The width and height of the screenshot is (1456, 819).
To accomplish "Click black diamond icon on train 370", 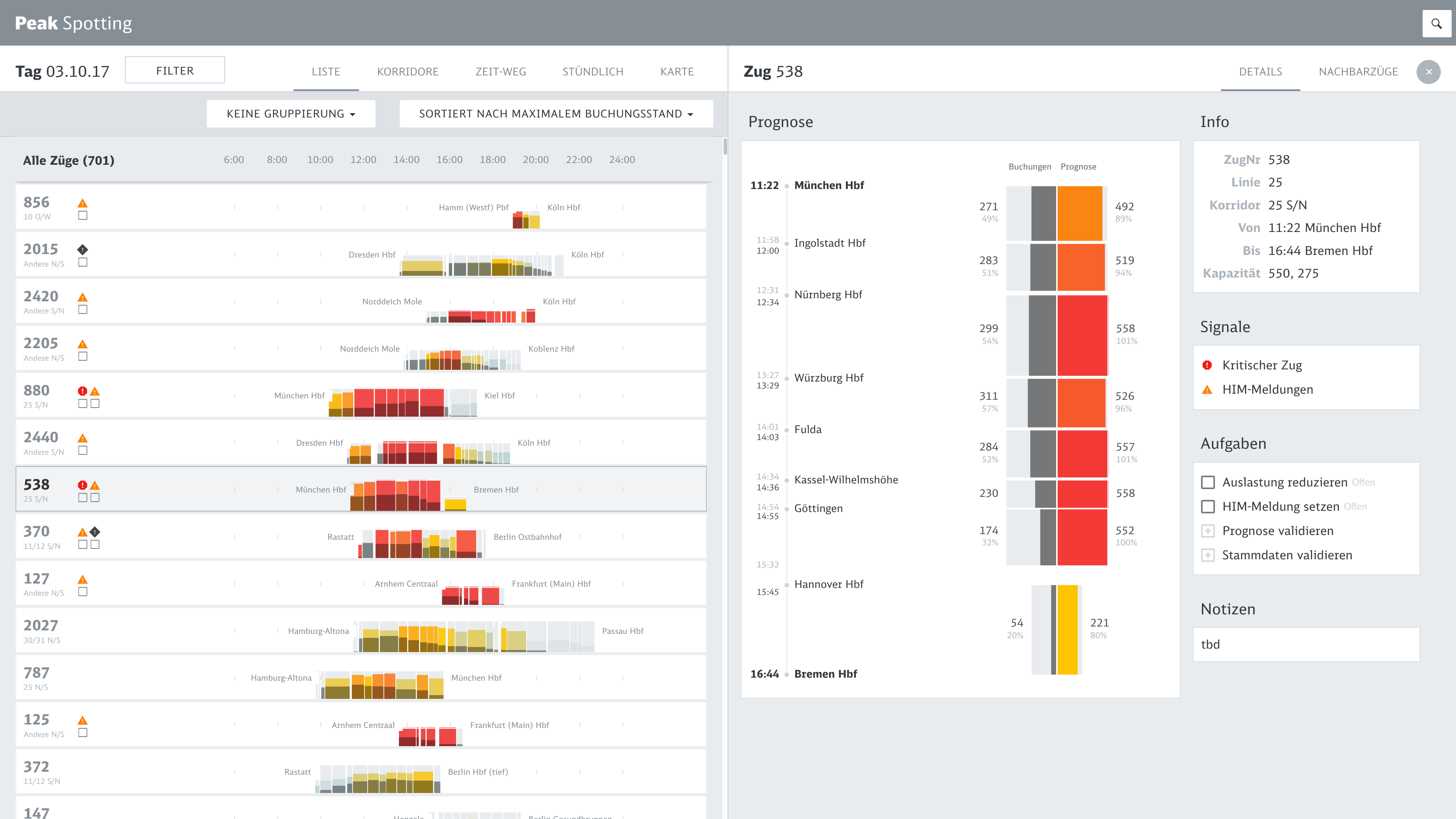I will point(95,532).
